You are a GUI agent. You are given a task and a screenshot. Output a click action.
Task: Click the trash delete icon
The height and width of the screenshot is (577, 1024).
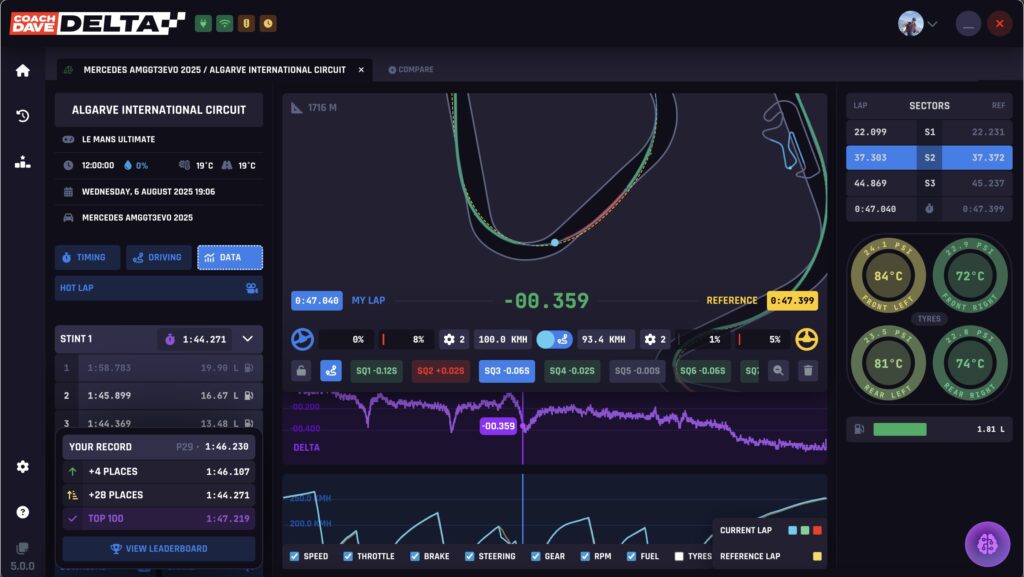[809, 371]
